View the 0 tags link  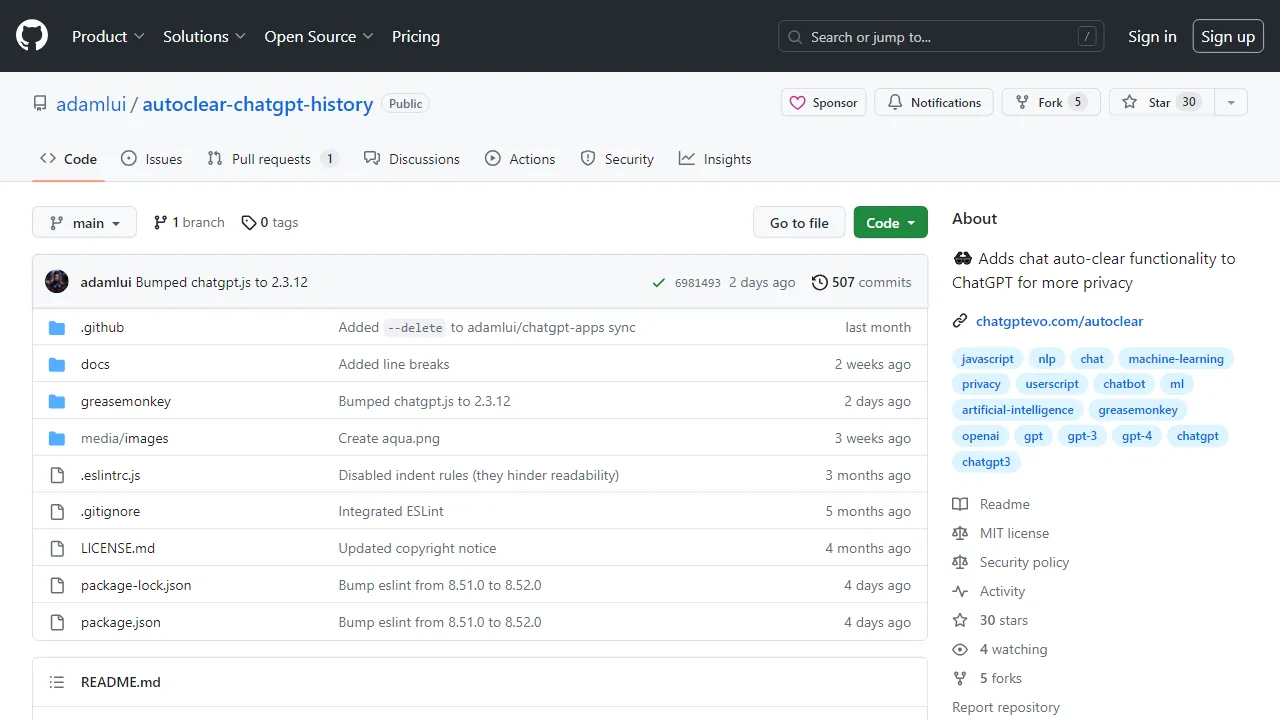pos(270,222)
